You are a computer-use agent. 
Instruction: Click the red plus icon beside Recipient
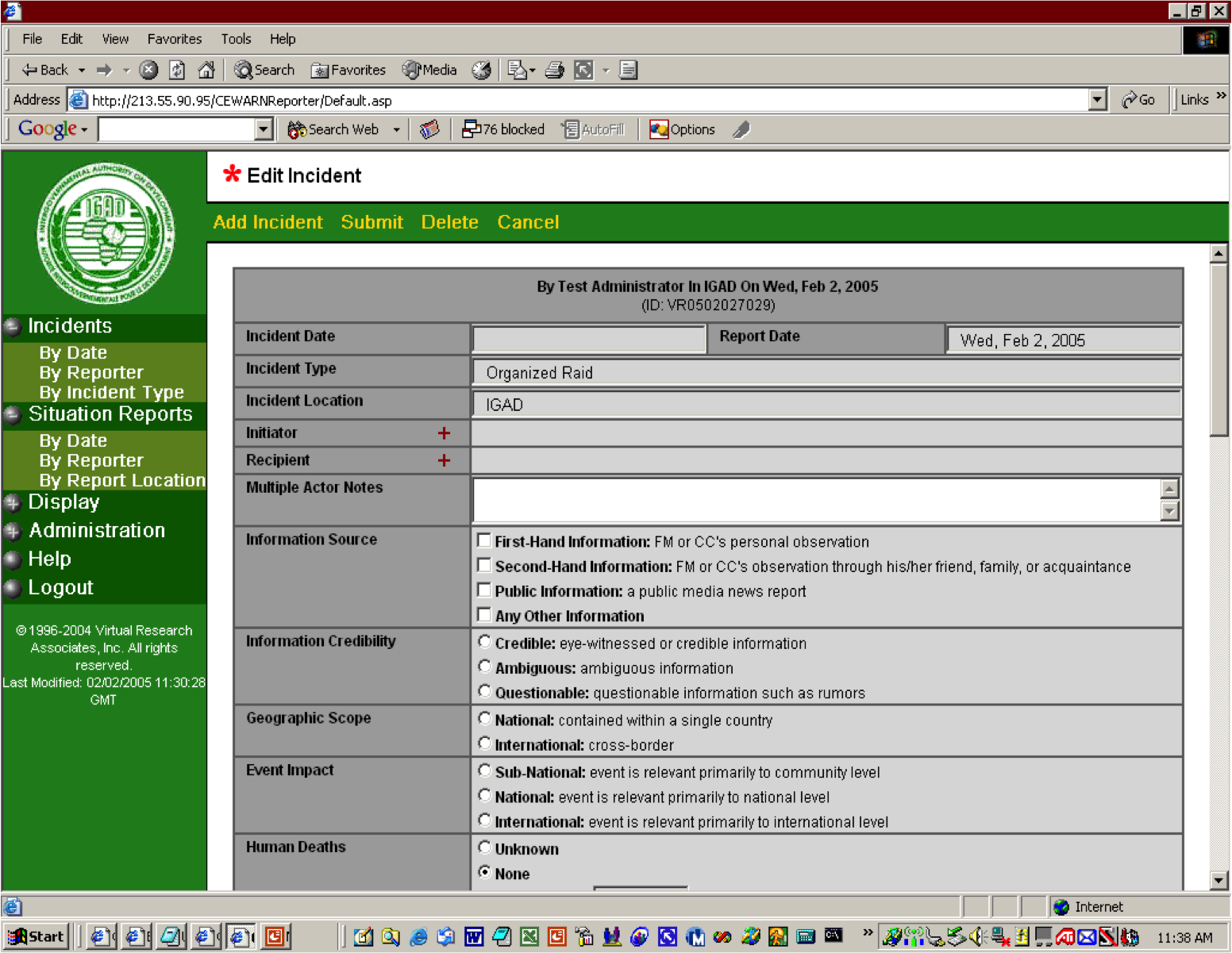tap(444, 460)
